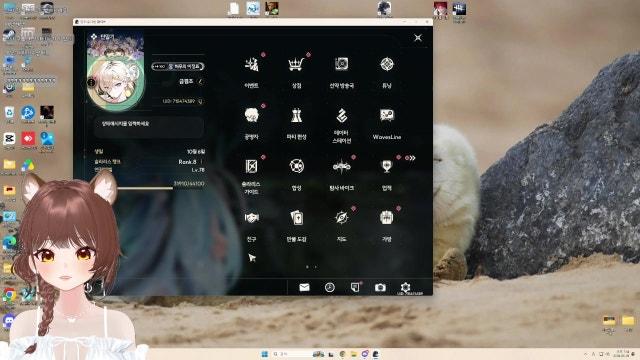640x360 pixels.
Task: Open Edge shortcut on desktop
Action: pyautogui.click(x=9, y=243)
